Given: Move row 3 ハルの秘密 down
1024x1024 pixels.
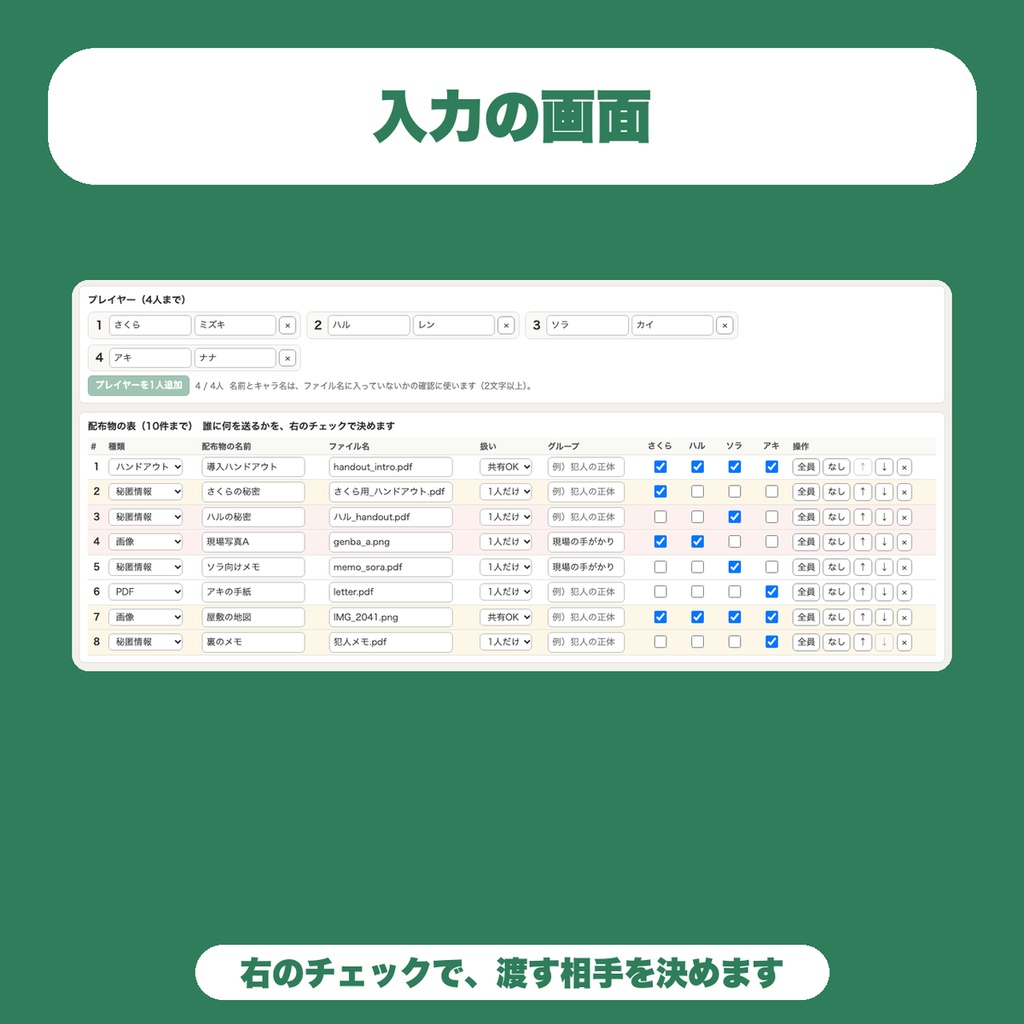Looking at the screenshot, I should pos(884,517).
